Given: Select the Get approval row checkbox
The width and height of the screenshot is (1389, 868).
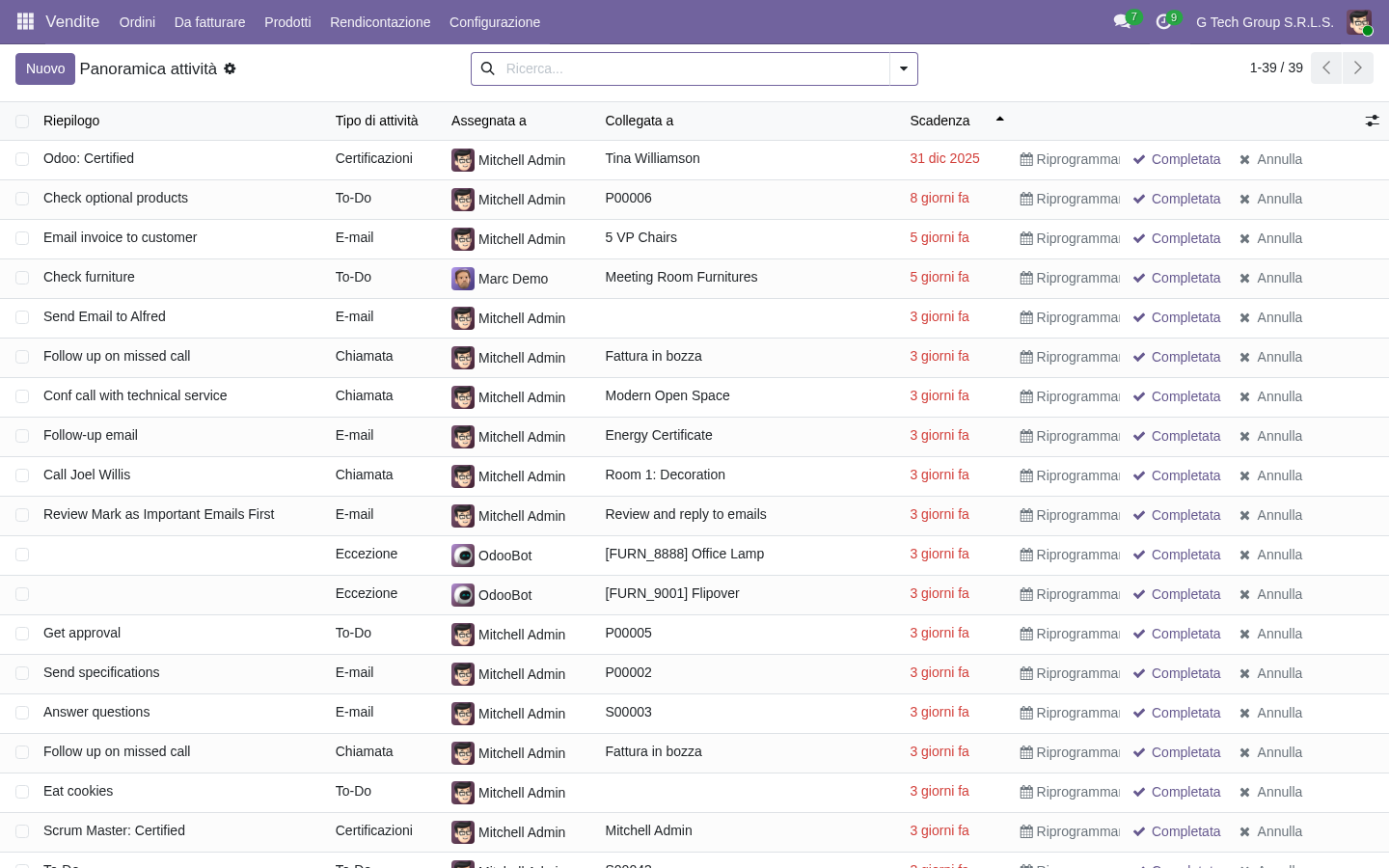Looking at the screenshot, I should [x=22, y=634].
